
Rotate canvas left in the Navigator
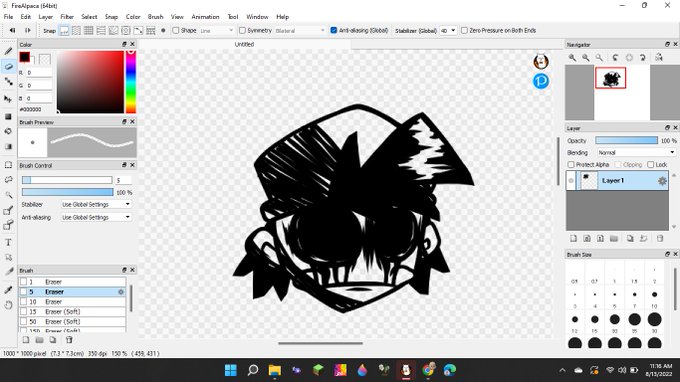(x=615, y=57)
